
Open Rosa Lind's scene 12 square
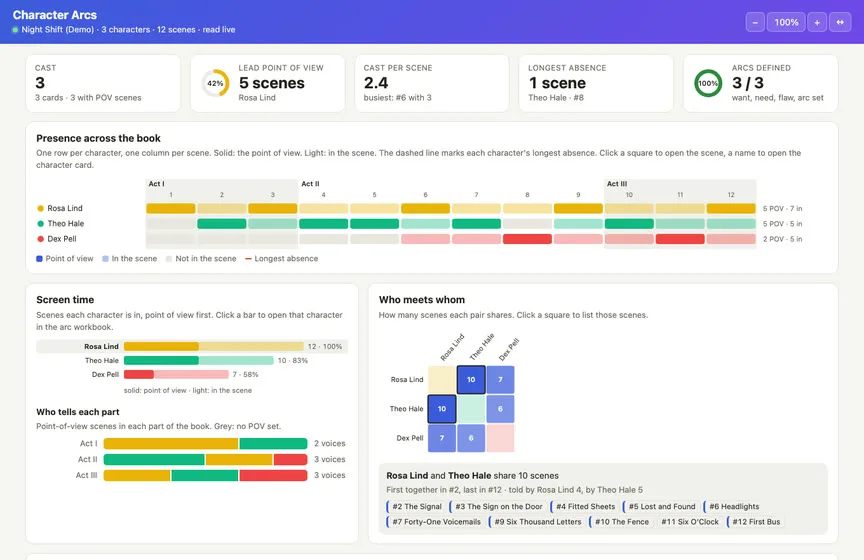tap(731, 208)
